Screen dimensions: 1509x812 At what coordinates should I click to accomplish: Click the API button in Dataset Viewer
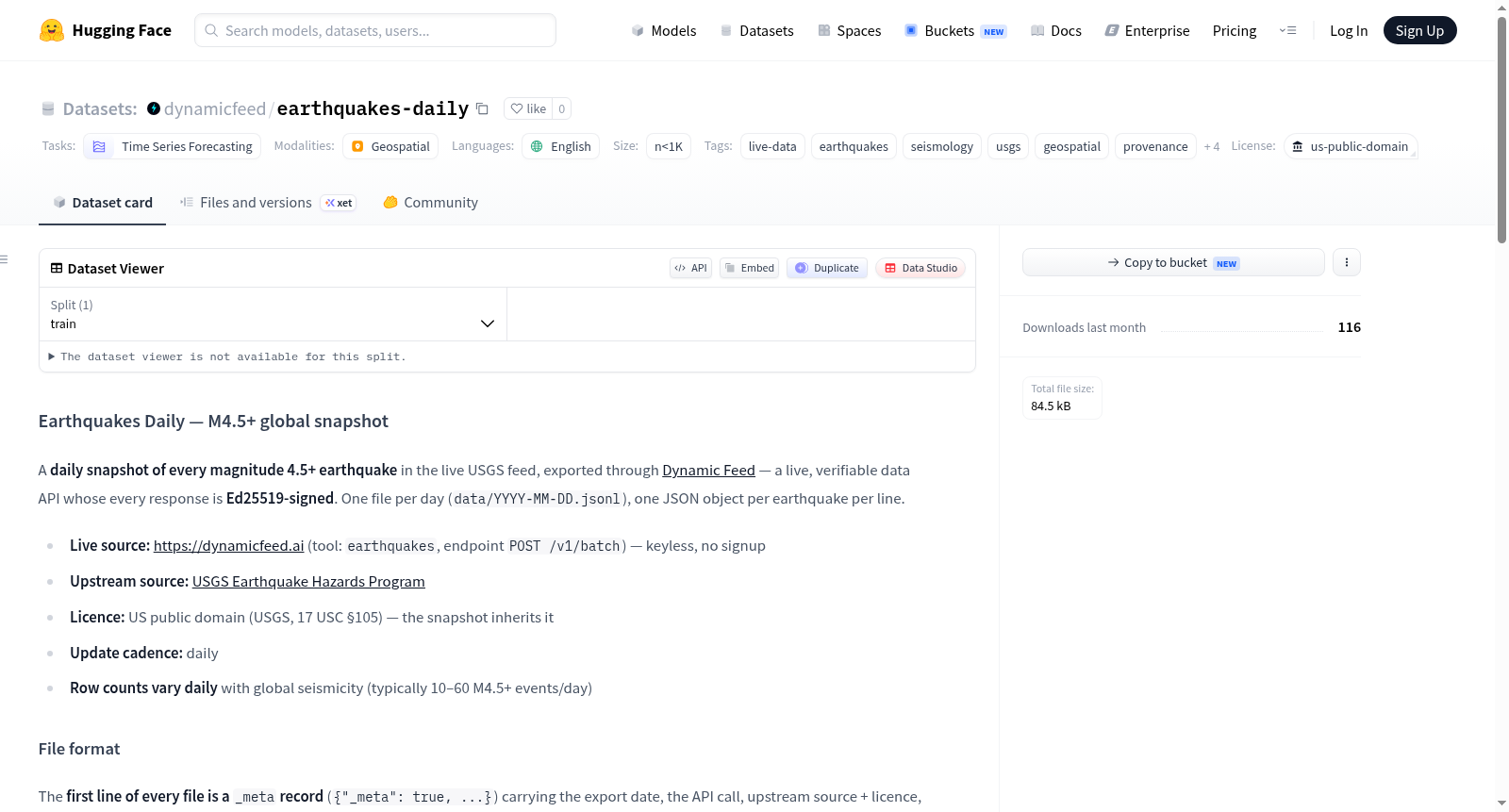(690, 268)
